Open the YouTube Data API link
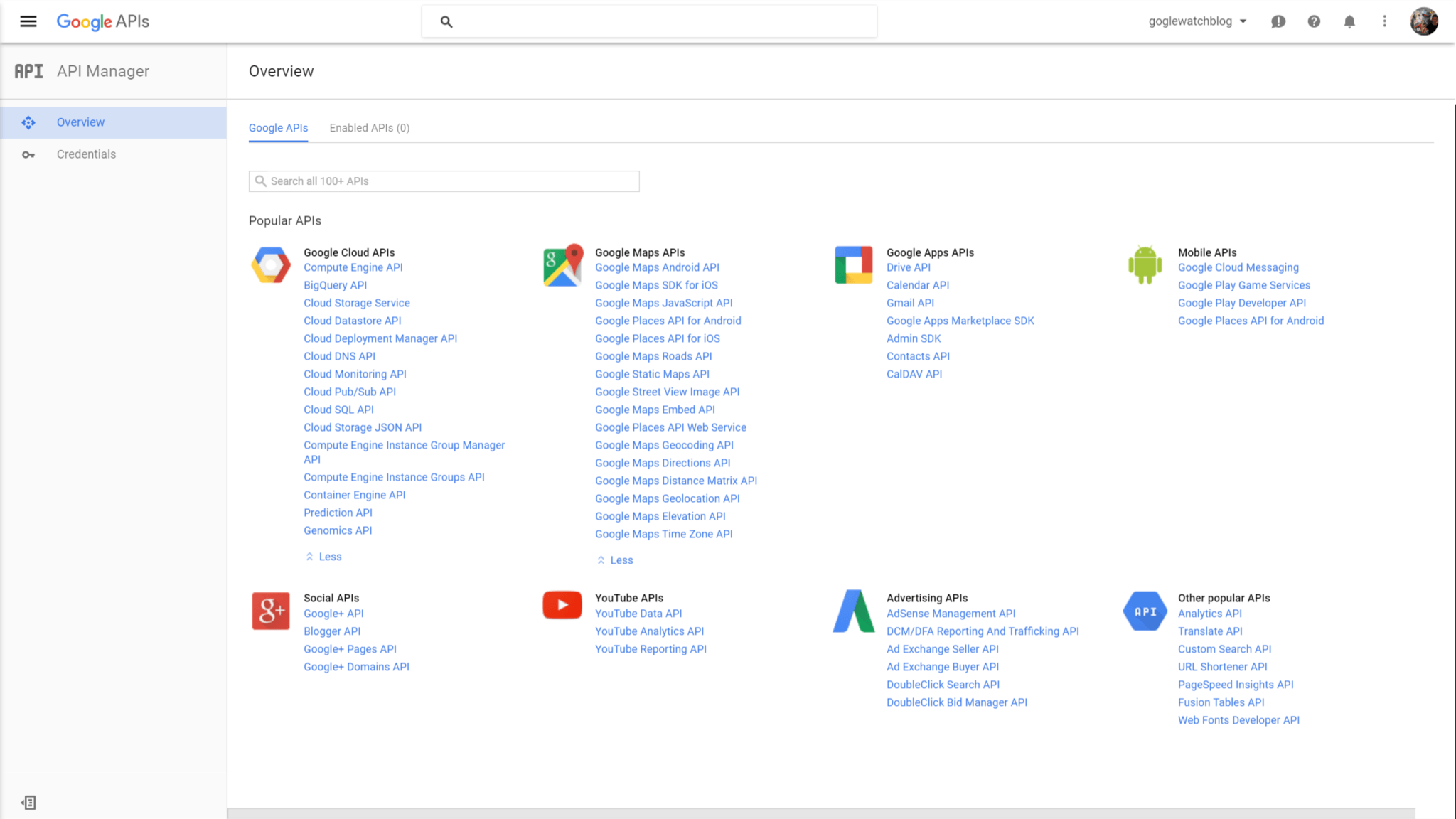This screenshot has width=1456, height=819. click(638, 614)
